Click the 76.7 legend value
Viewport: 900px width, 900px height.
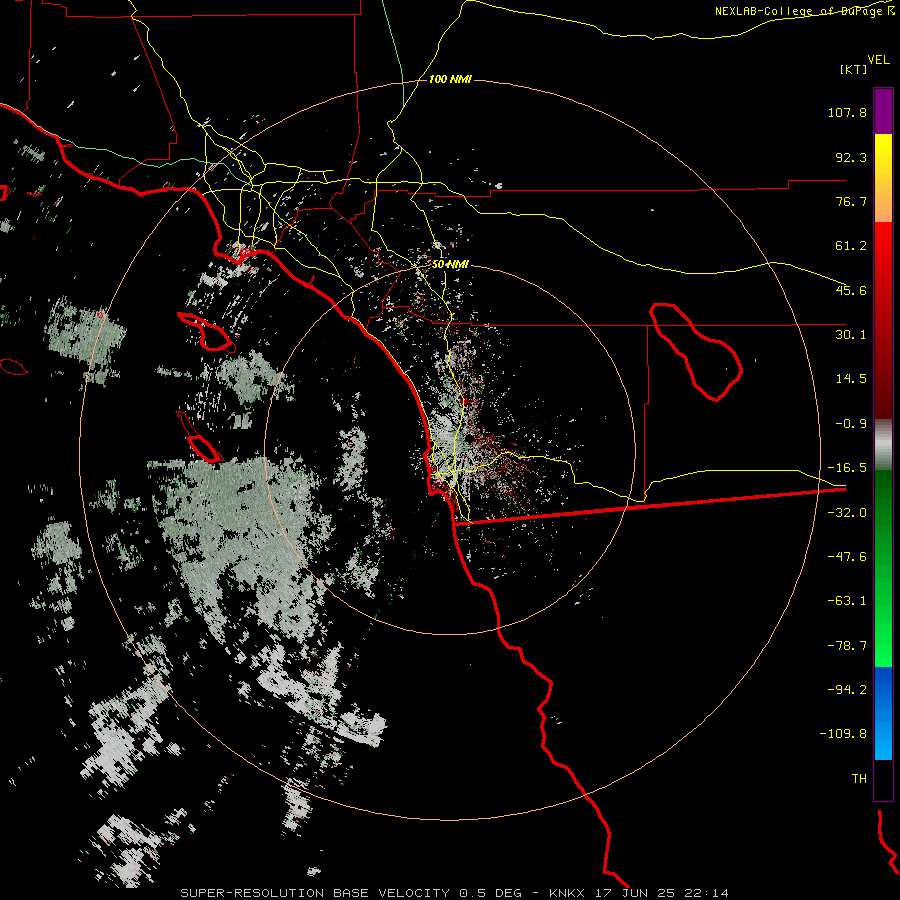[851, 201]
